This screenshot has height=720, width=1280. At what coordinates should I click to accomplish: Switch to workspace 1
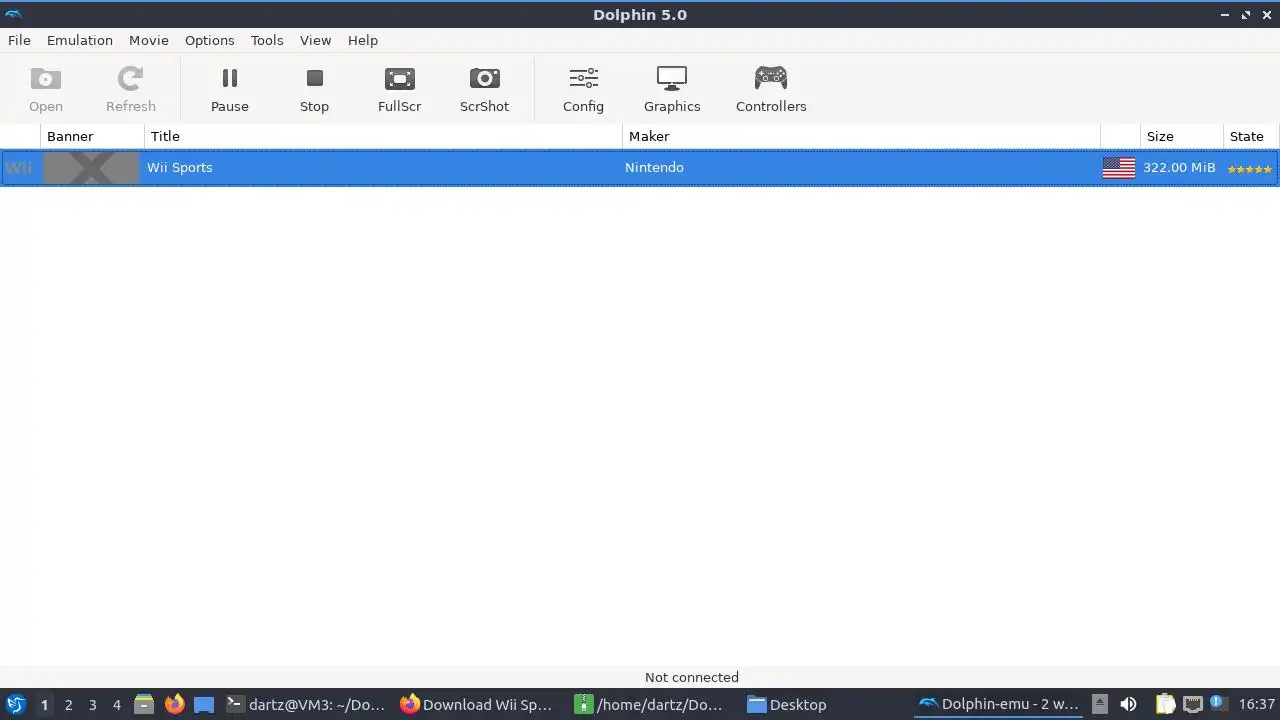[44, 704]
